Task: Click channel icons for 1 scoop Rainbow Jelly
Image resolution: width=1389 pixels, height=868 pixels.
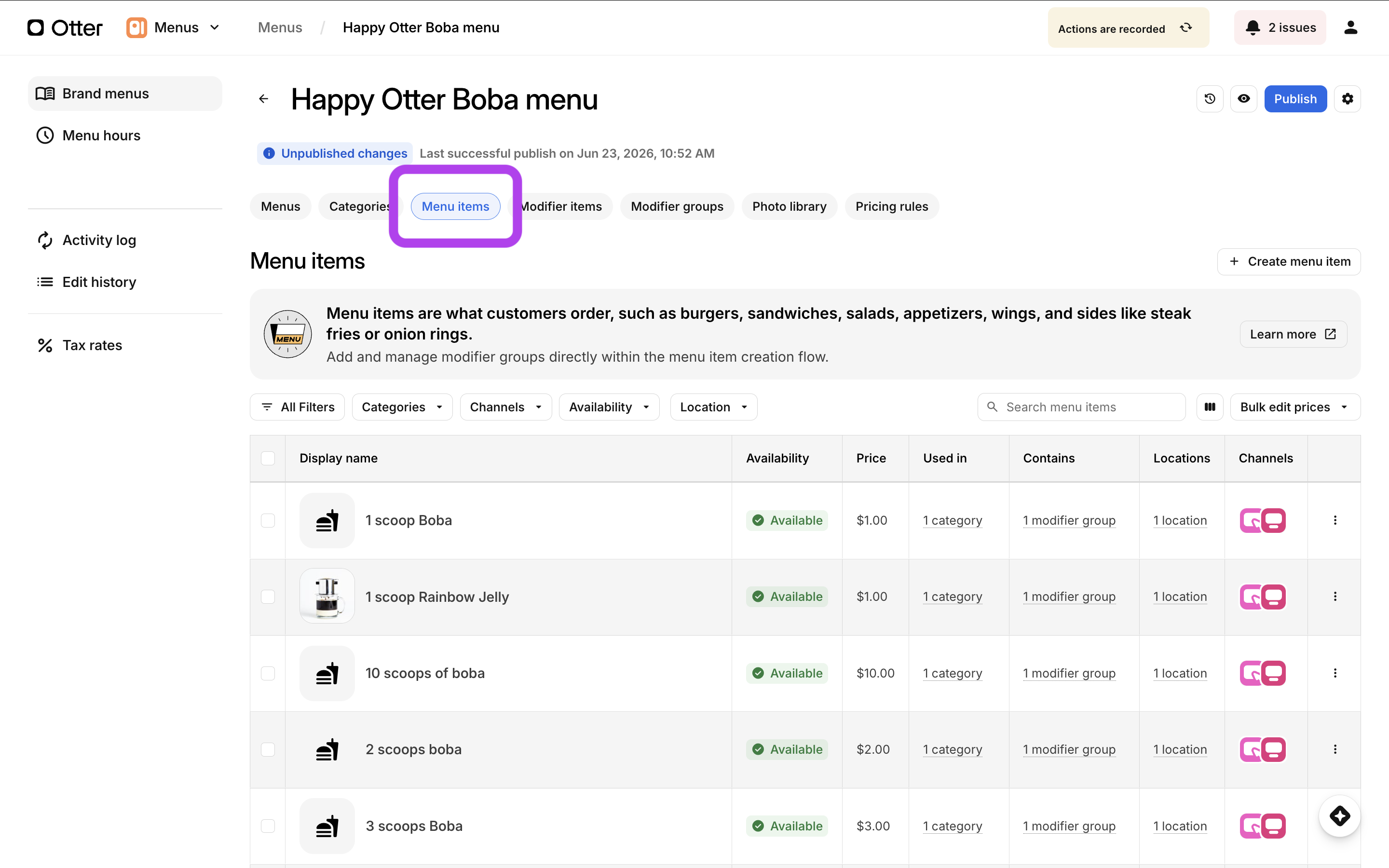Action: click(x=1263, y=597)
